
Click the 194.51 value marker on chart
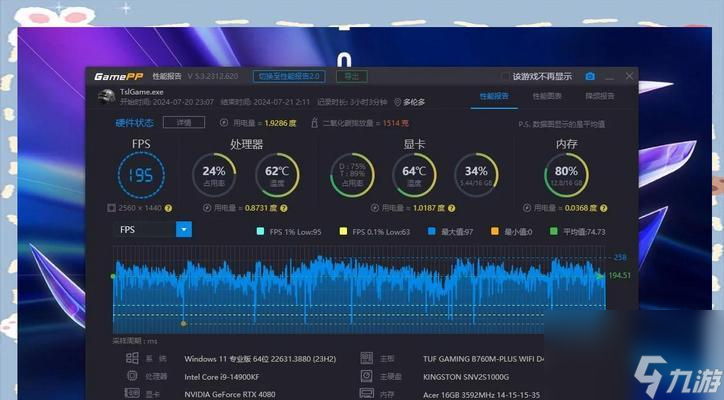(620, 275)
